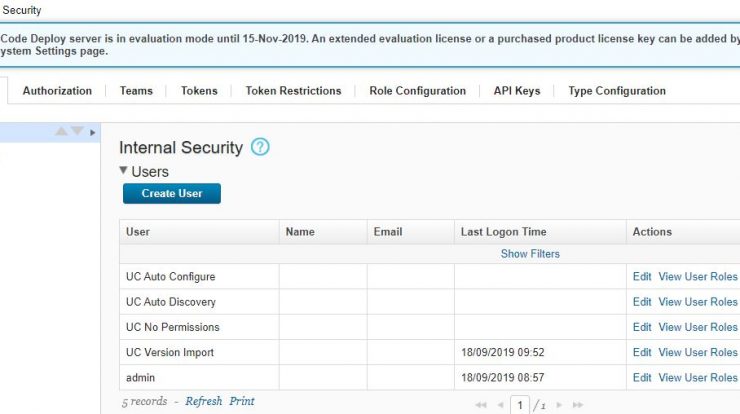This screenshot has width=740, height=414.
Task: Go to previous page of records
Action: tap(500, 405)
